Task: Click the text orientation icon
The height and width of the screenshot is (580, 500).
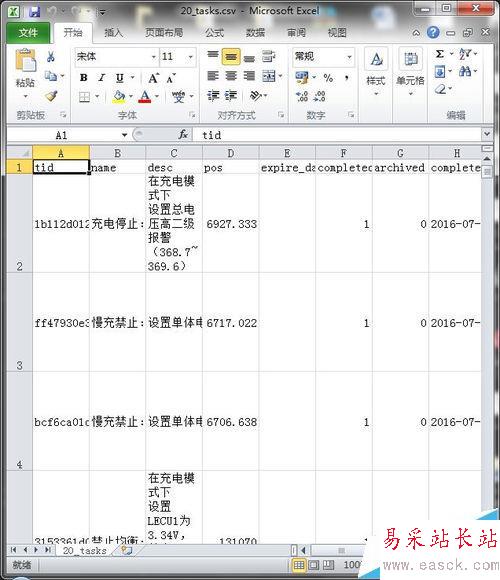Action: click(x=256, y=96)
